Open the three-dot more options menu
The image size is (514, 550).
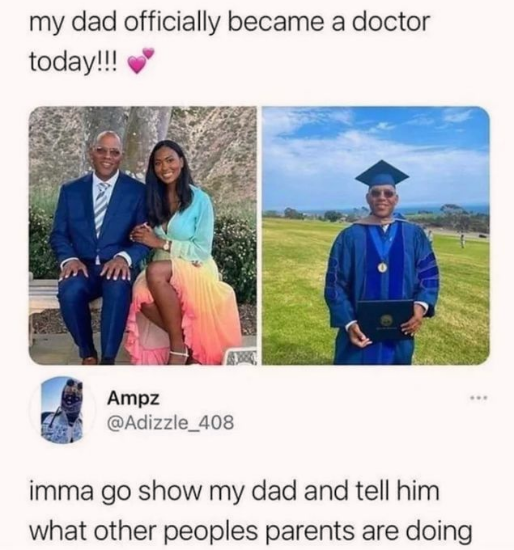point(479,398)
